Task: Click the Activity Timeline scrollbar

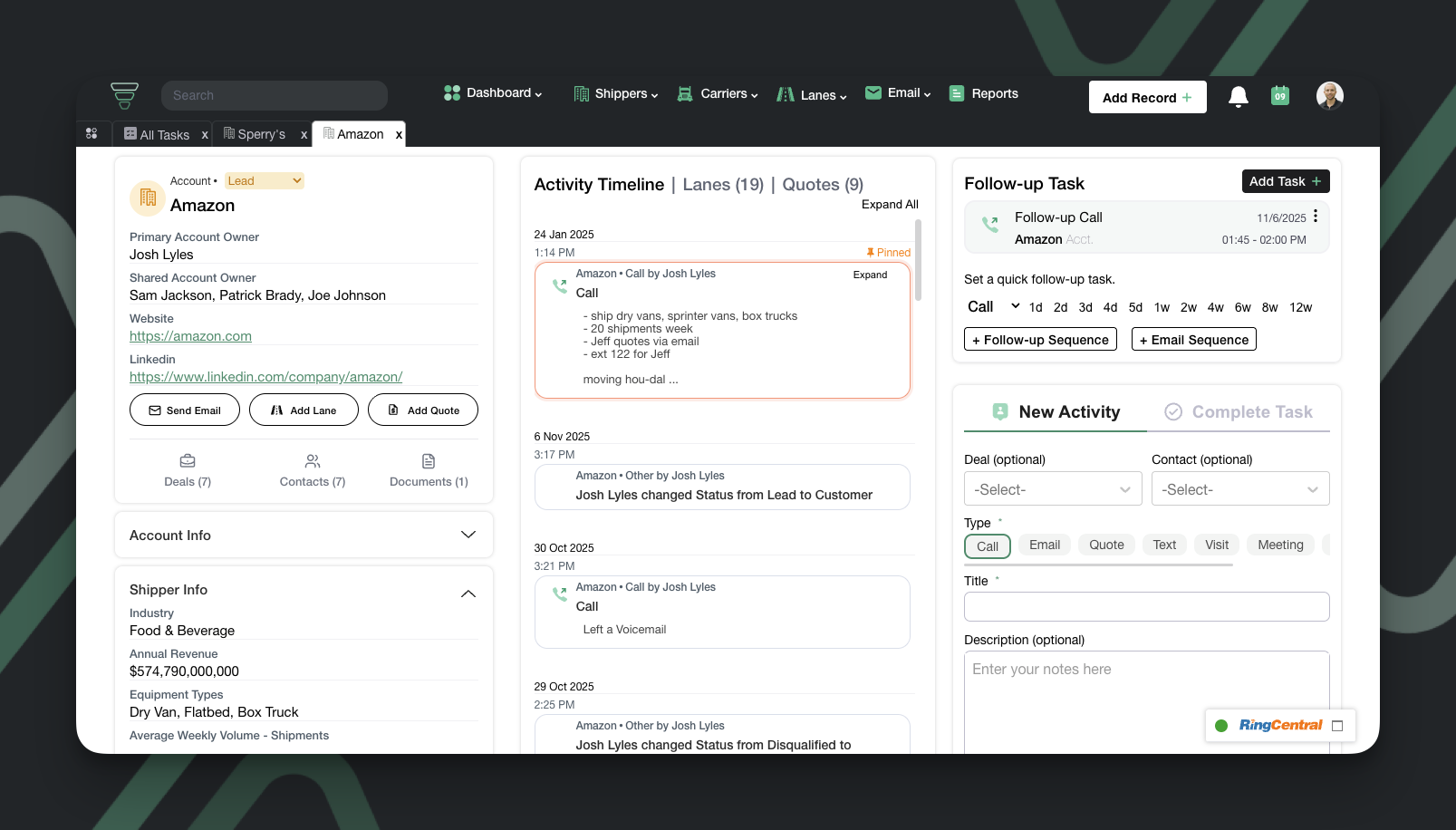Action: pos(918,260)
